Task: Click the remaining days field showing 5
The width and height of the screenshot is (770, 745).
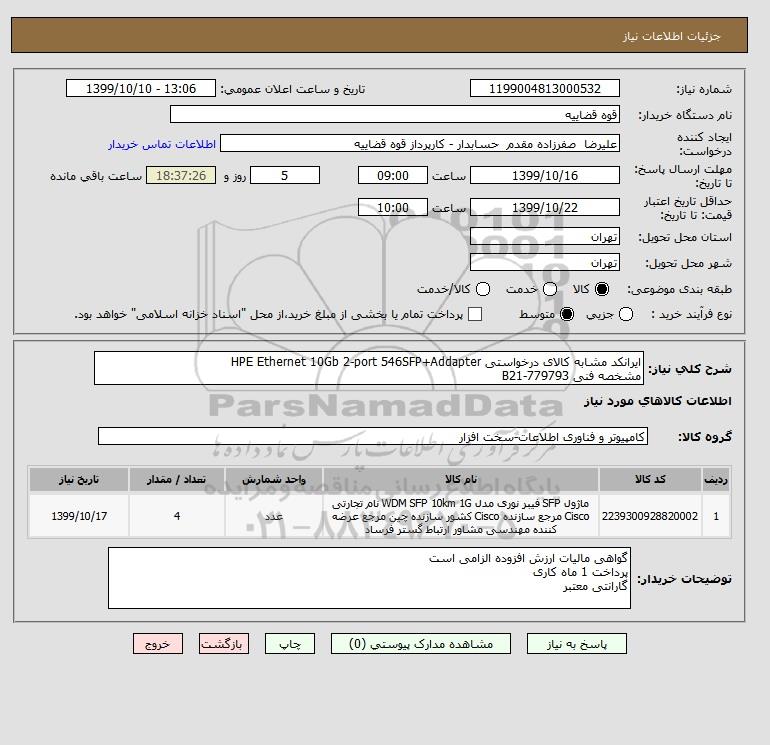Action: 285,175
